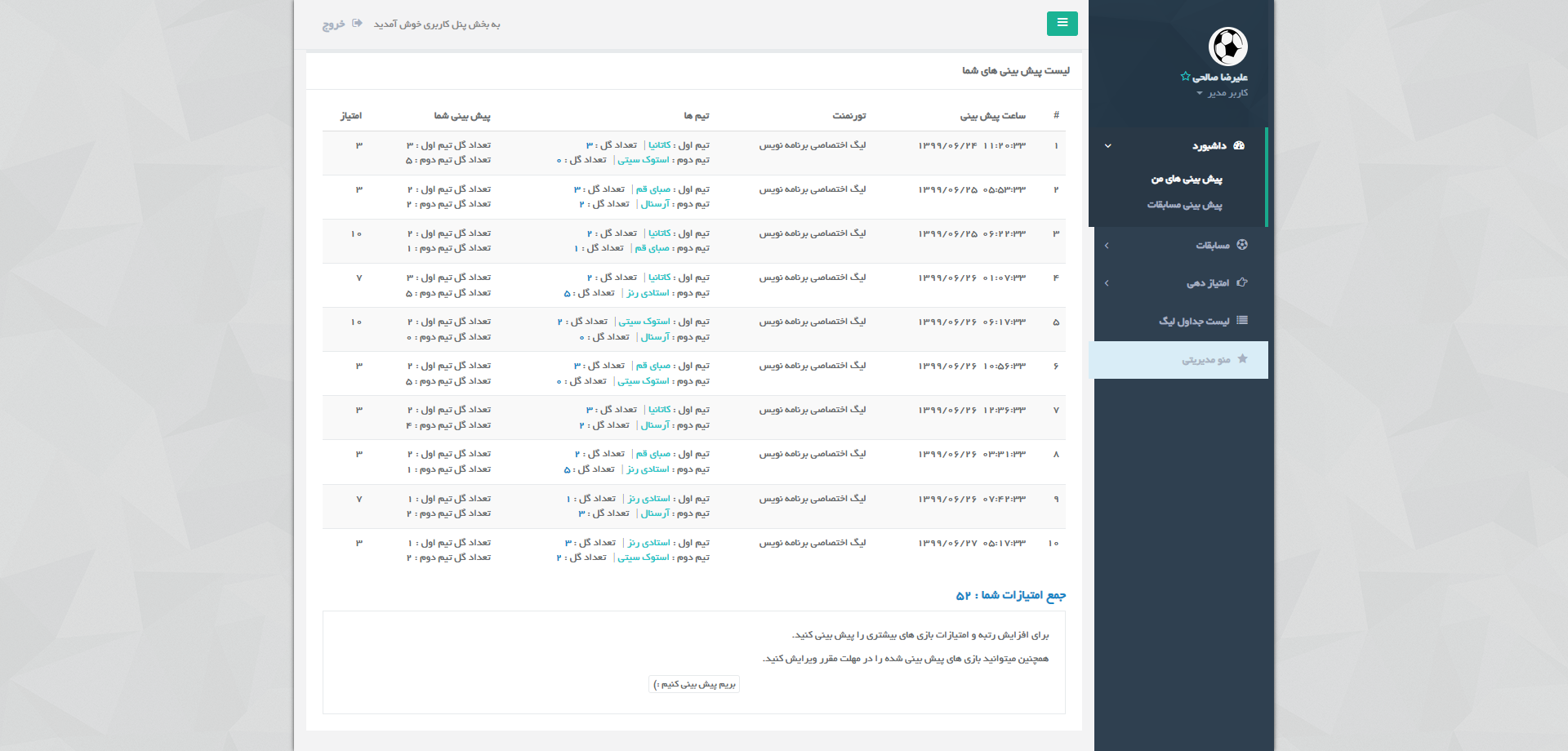Screen dimensions: 1568x751
Task: Select پیش بینی های من submenu item
Action: (1186, 179)
